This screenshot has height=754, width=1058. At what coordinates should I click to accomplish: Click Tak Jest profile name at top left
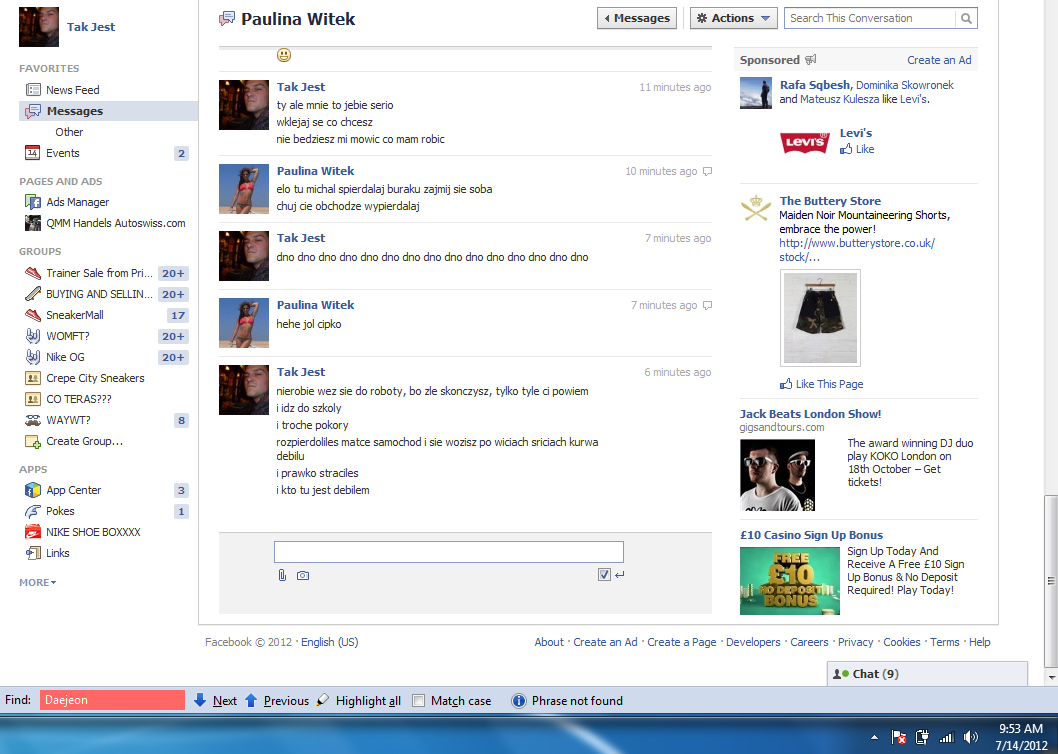pyautogui.click(x=91, y=27)
